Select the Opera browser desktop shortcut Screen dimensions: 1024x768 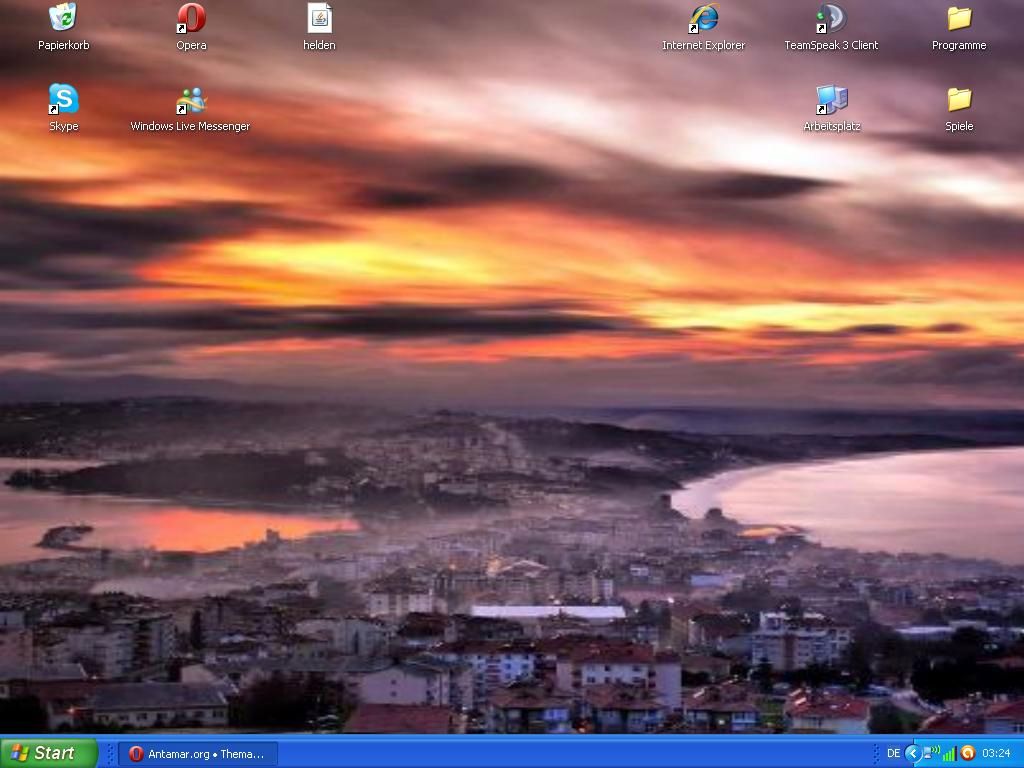coord(191,19)
